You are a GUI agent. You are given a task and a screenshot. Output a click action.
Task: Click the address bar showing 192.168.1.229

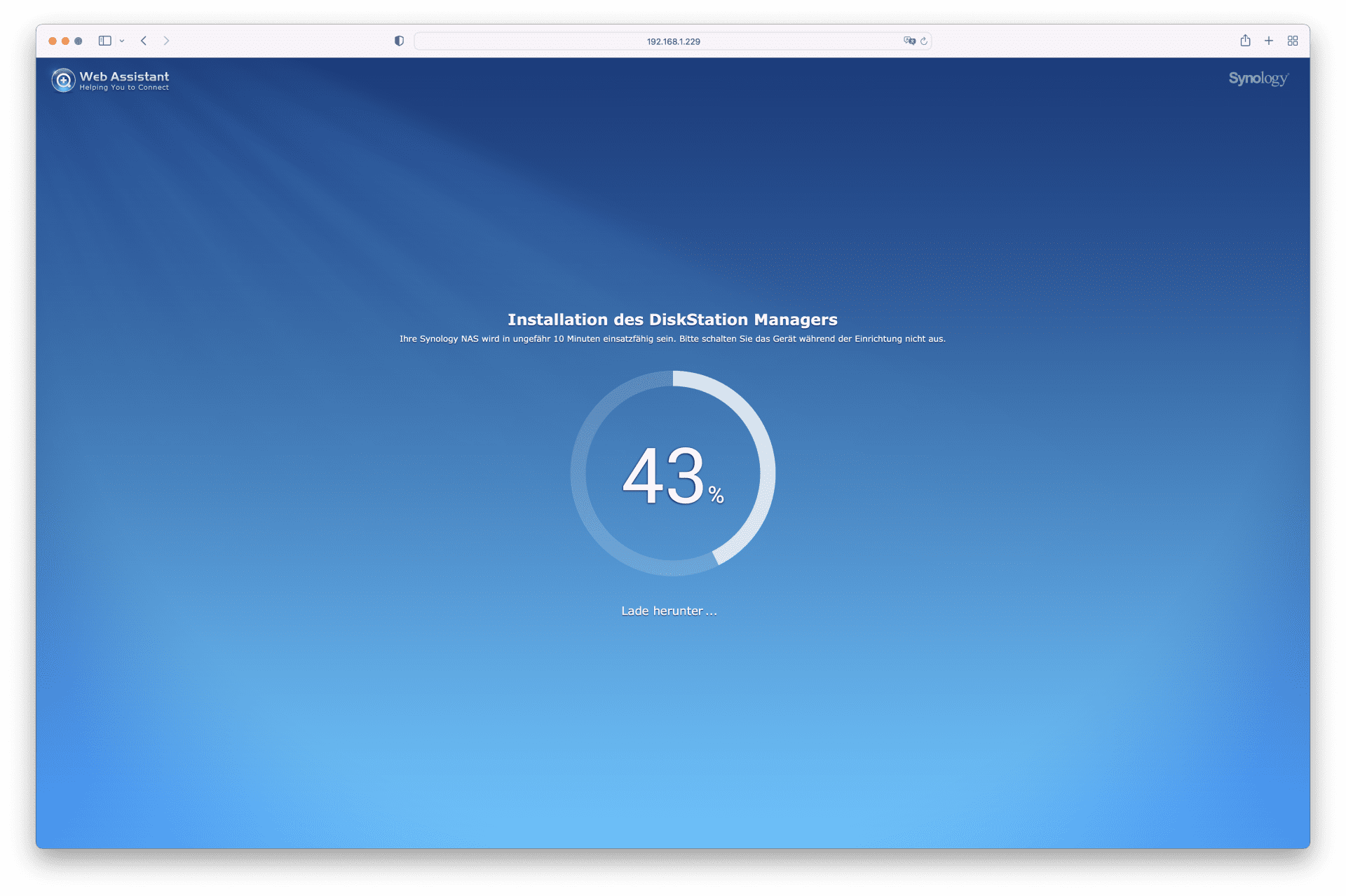673,41
